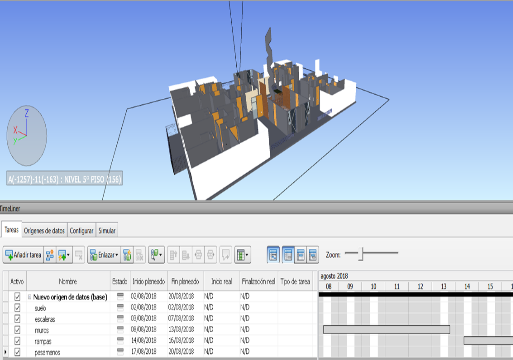This screenshot has height=360, width=513.
Task: Click the status icon of Nuevo origen de datos
Action: point(120,296)
